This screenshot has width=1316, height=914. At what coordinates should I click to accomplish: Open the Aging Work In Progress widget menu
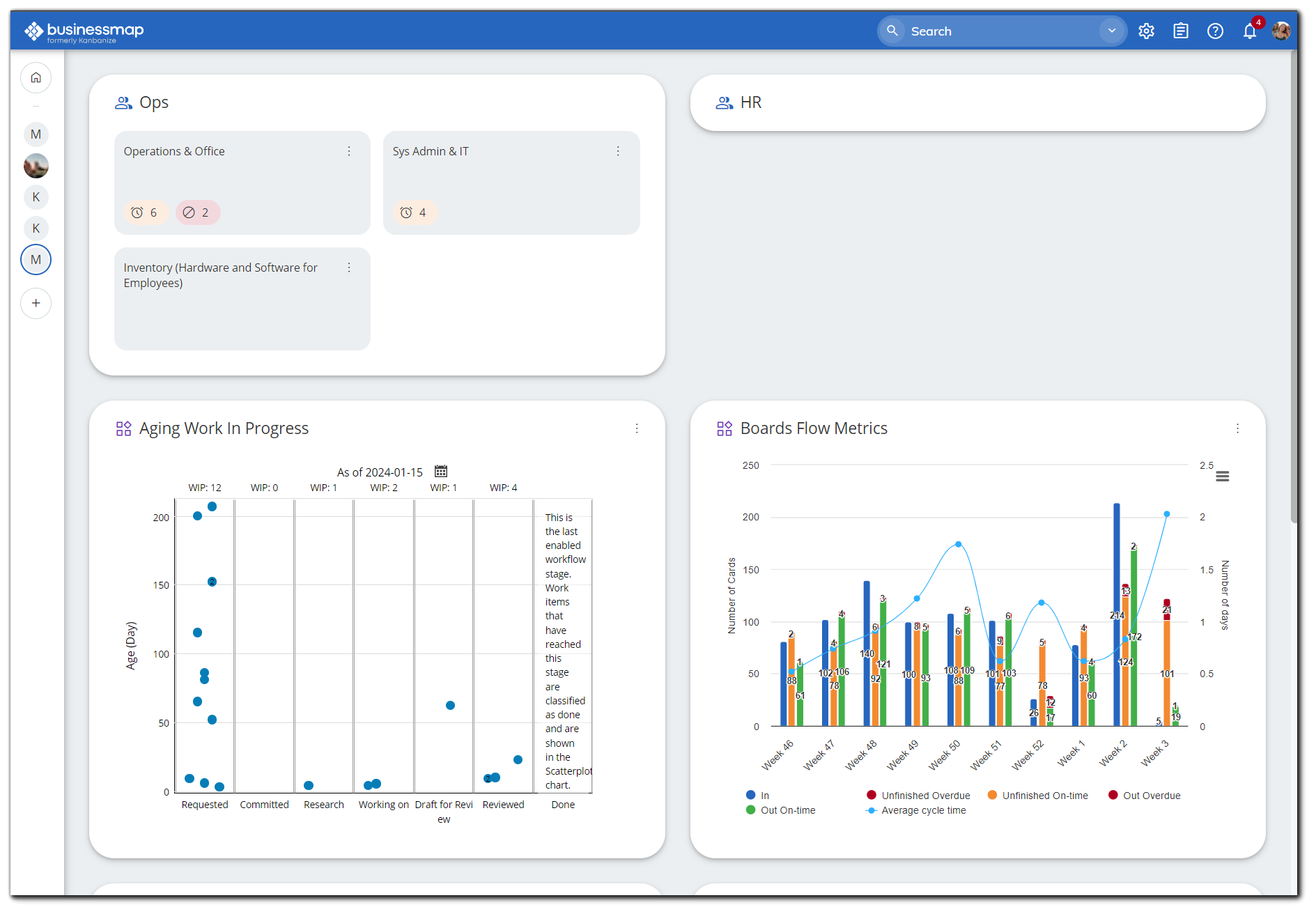[637, 428]
